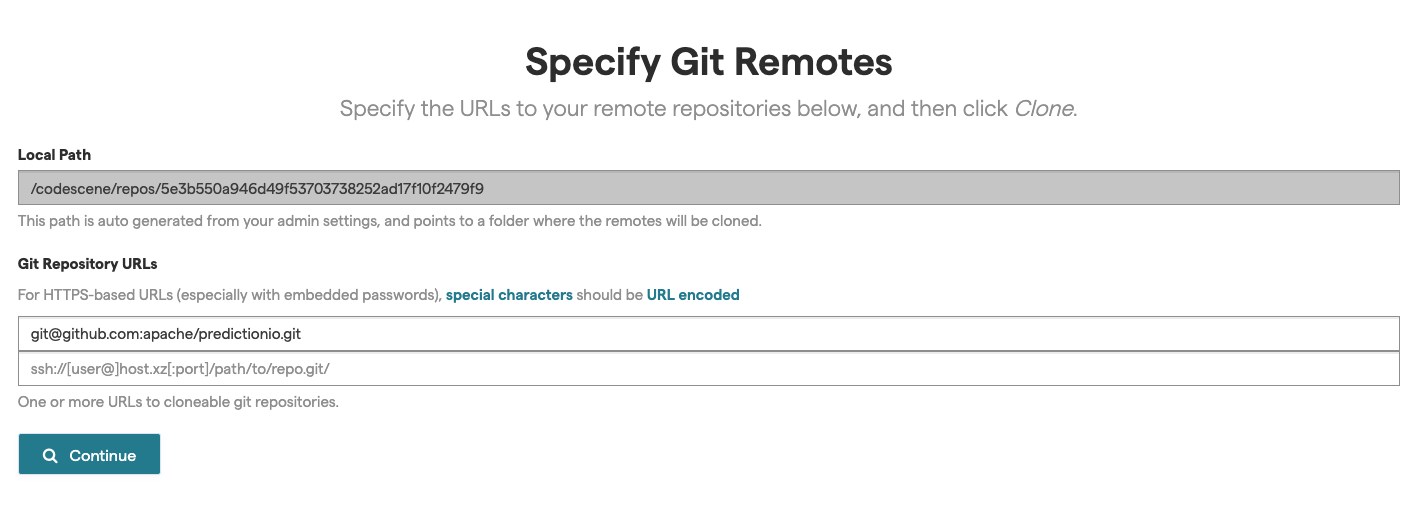Click the magnifier icon on Continue button
Viewport: 1421px width, 508px height.
coord(50,456)
